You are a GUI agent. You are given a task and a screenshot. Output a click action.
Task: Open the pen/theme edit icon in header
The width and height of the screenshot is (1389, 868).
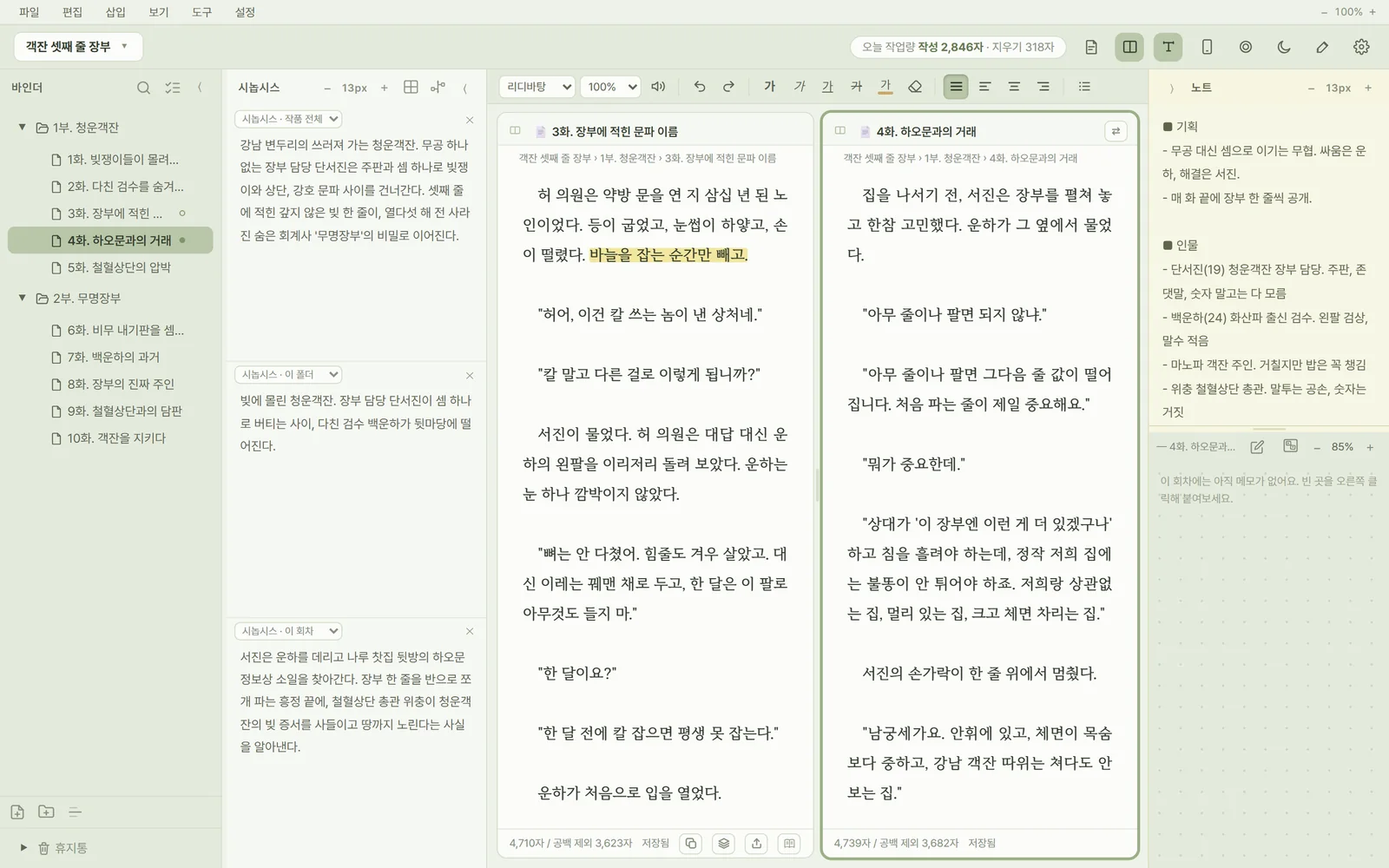click(1322, 47)
